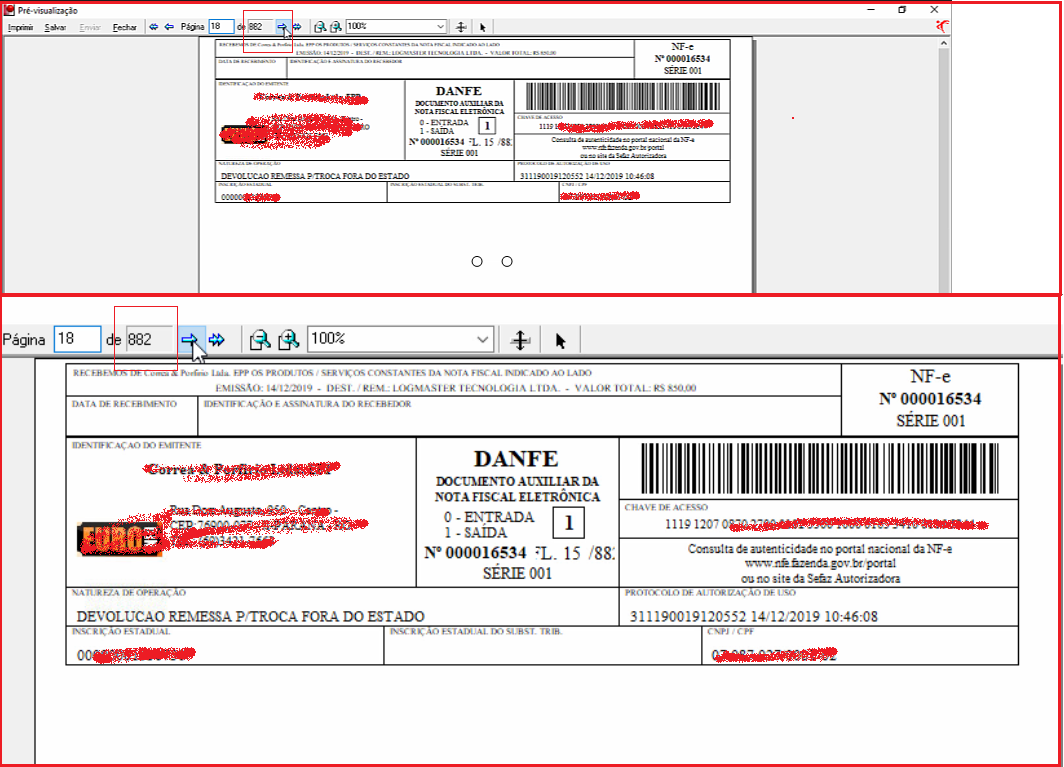Go to previous page with left arrow
The image size is (1064, 767).
pyautogui.click(x=169, y=27)
